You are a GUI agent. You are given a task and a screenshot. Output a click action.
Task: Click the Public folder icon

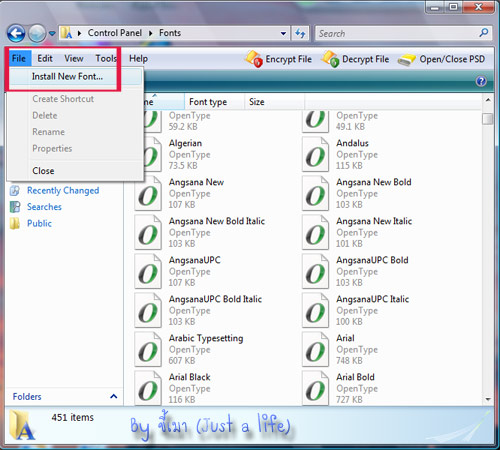(15, 223)
